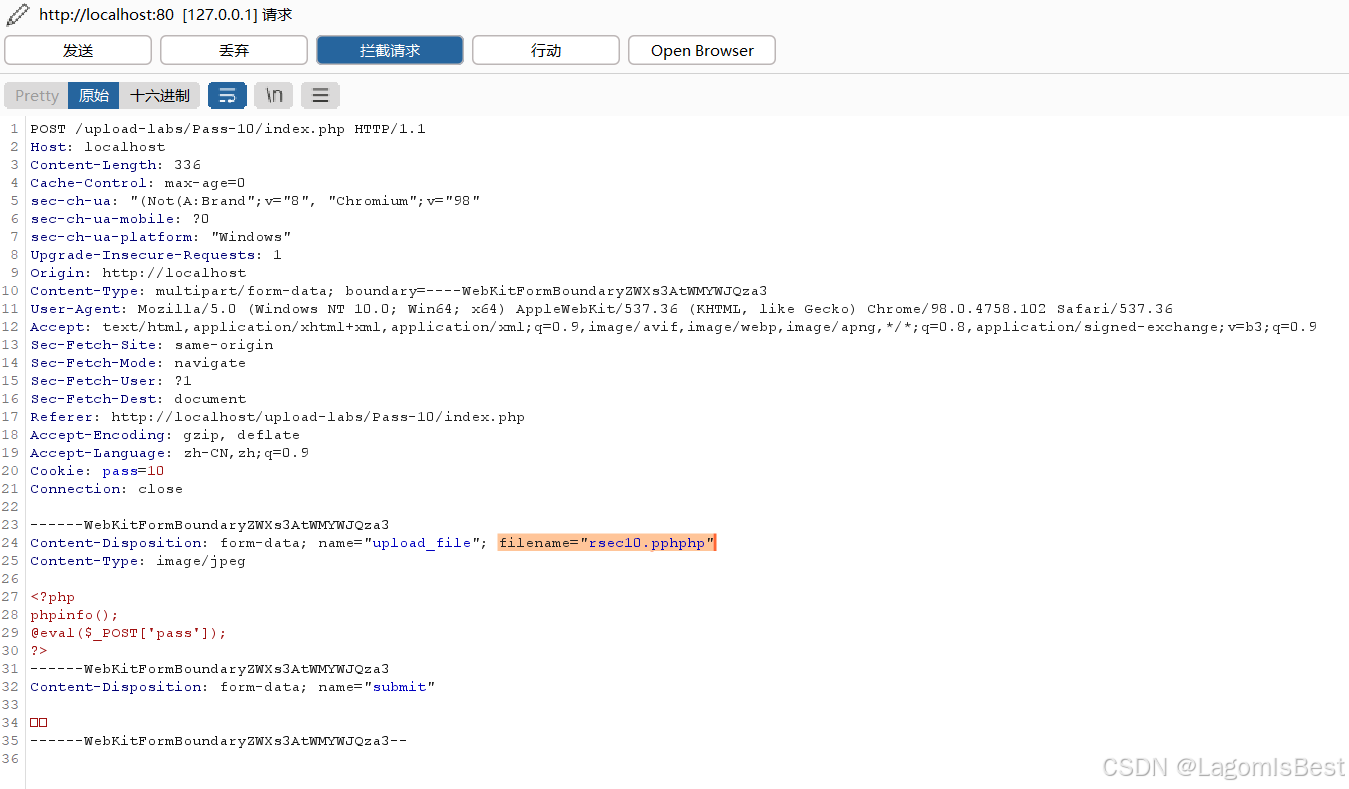The width and height of the screenshot is (1349, 789).
Task: Click the Sec-Fetch-Dest: document line
Action: pos(138,399)
